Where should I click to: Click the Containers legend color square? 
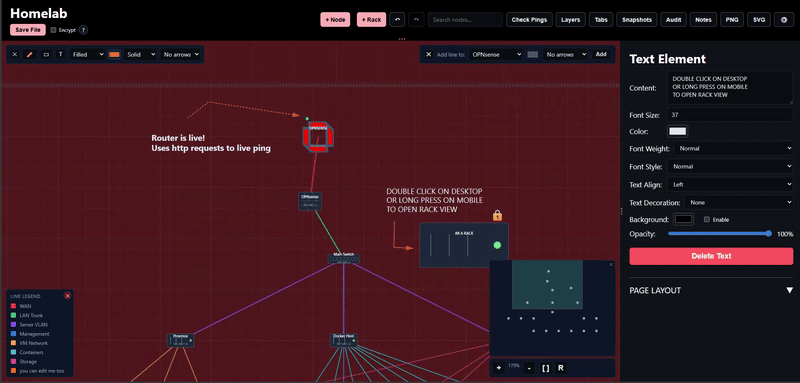13,352
